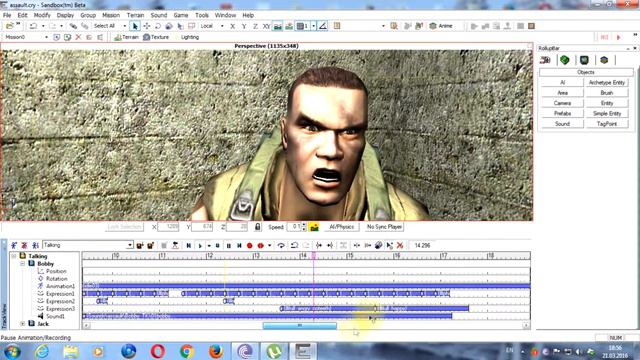Open the Terrain editor tool
Screen dimensions: 640x360
click(x=126, y=37)
